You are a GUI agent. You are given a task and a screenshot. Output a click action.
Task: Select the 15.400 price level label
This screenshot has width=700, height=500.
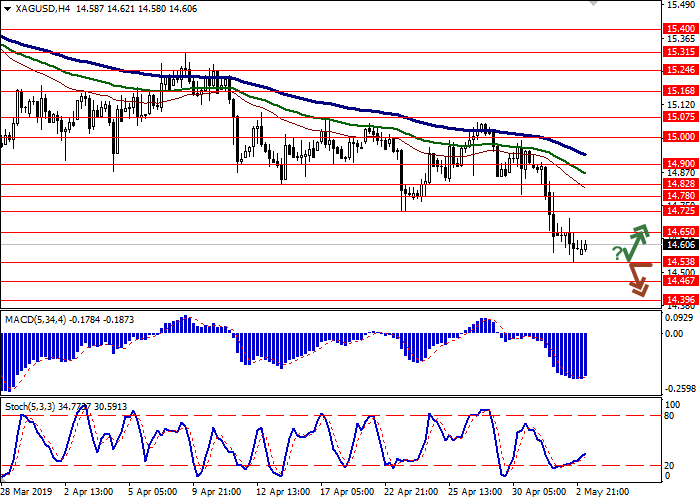click(679, 30)
